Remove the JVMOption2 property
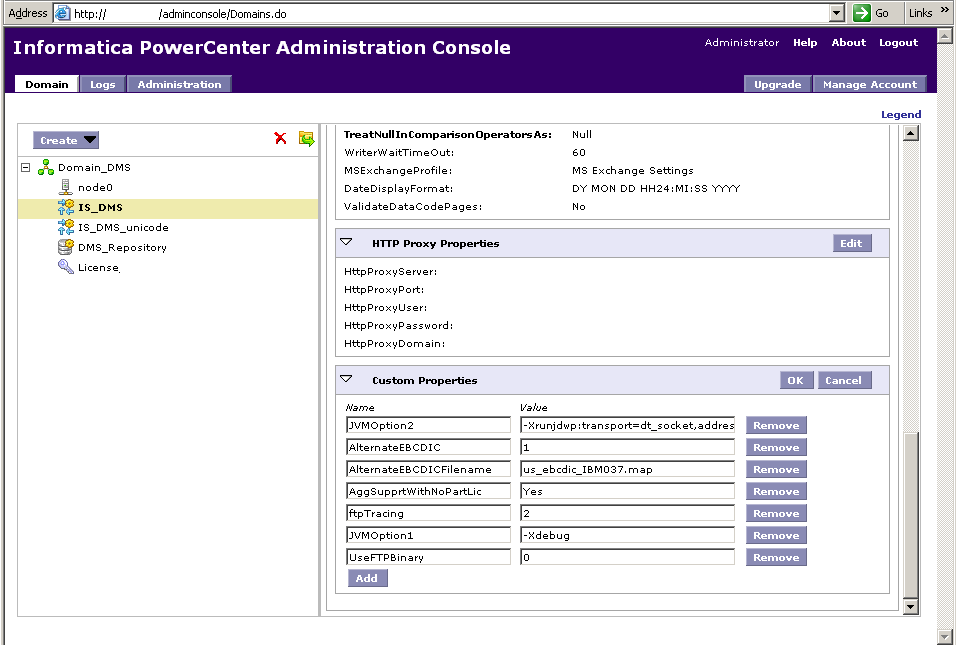Viewport: 956px width, 645px height. 776,426
